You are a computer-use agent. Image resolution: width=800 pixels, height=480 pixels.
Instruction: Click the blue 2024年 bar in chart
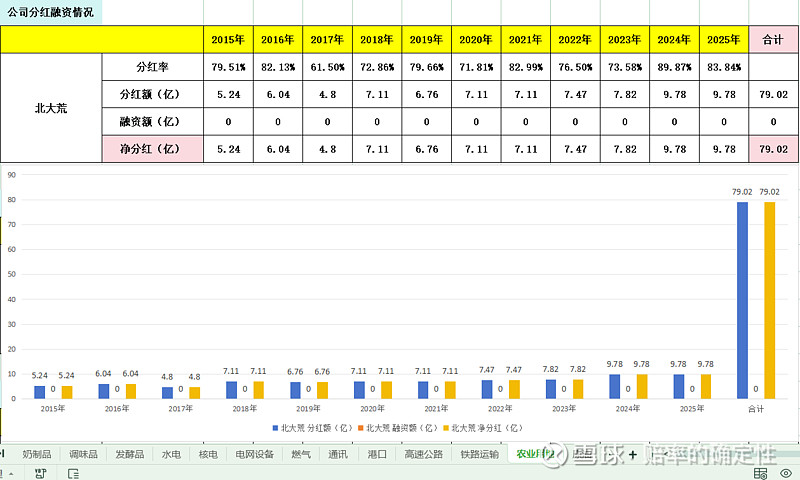[x=615, y=386]
